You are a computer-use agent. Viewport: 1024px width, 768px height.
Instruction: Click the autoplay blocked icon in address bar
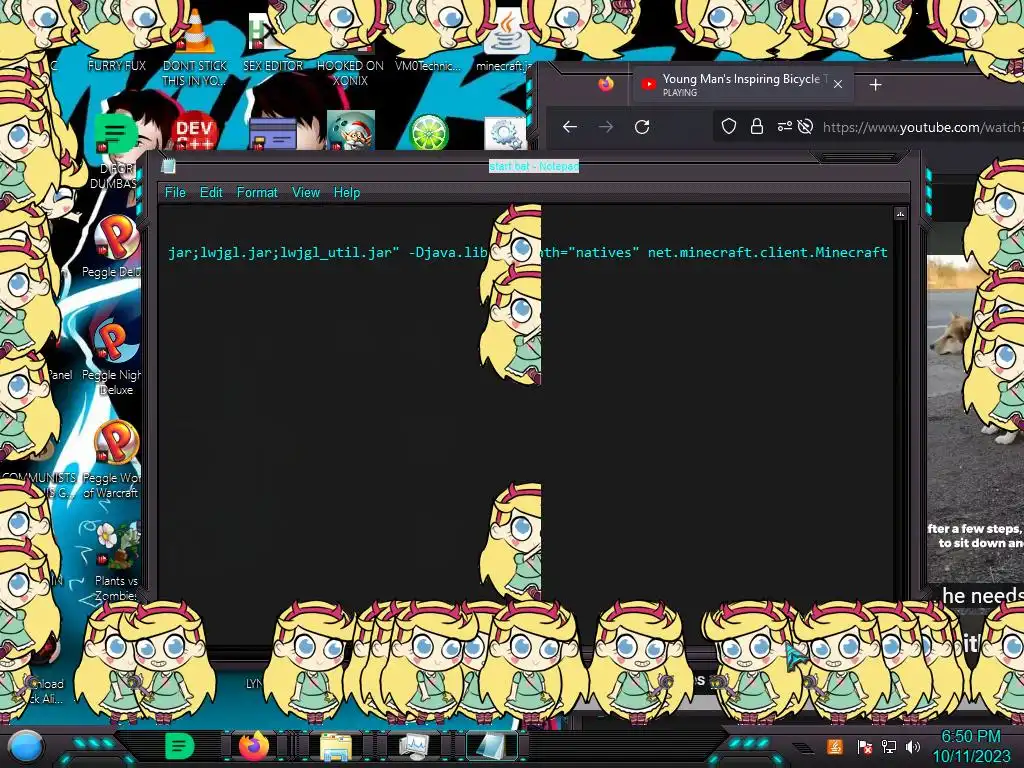(805, 127)
